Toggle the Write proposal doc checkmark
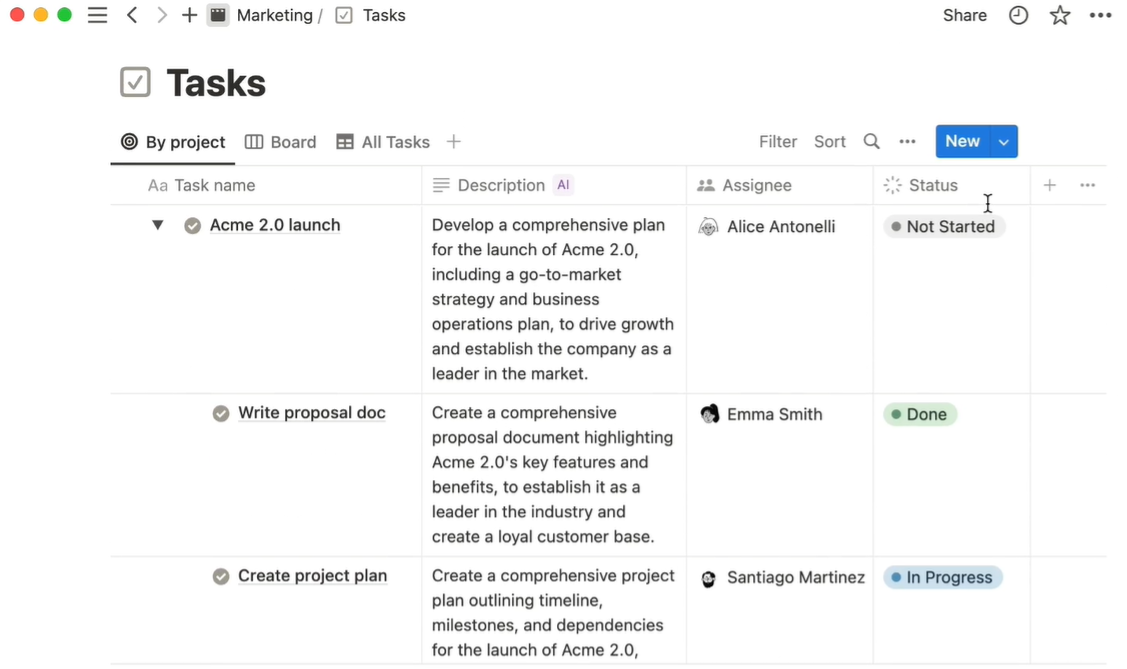This screenshot has height=669, width=1127. click(x=221, y=413)
